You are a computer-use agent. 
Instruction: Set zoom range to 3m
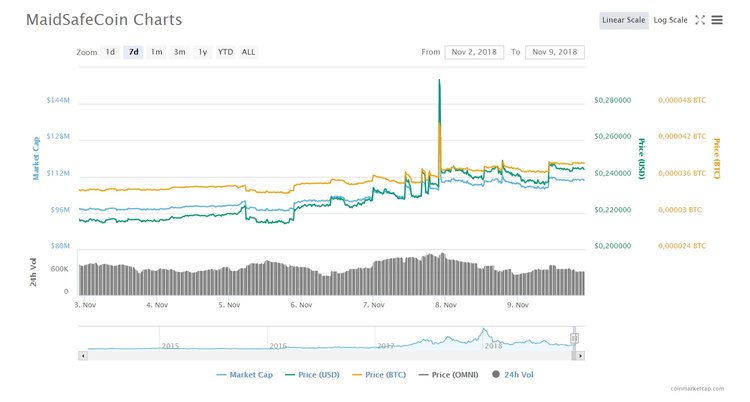click(179, 52)
